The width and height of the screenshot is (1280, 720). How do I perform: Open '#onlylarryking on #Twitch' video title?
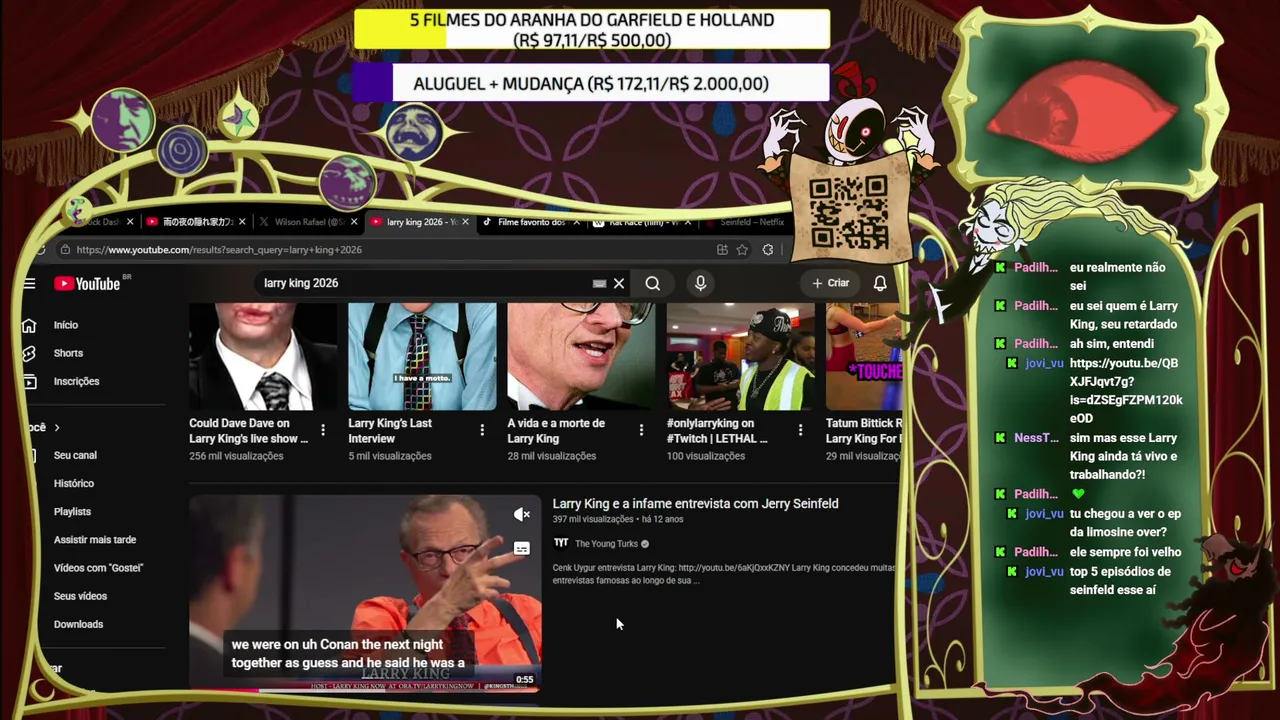(717, 431)
